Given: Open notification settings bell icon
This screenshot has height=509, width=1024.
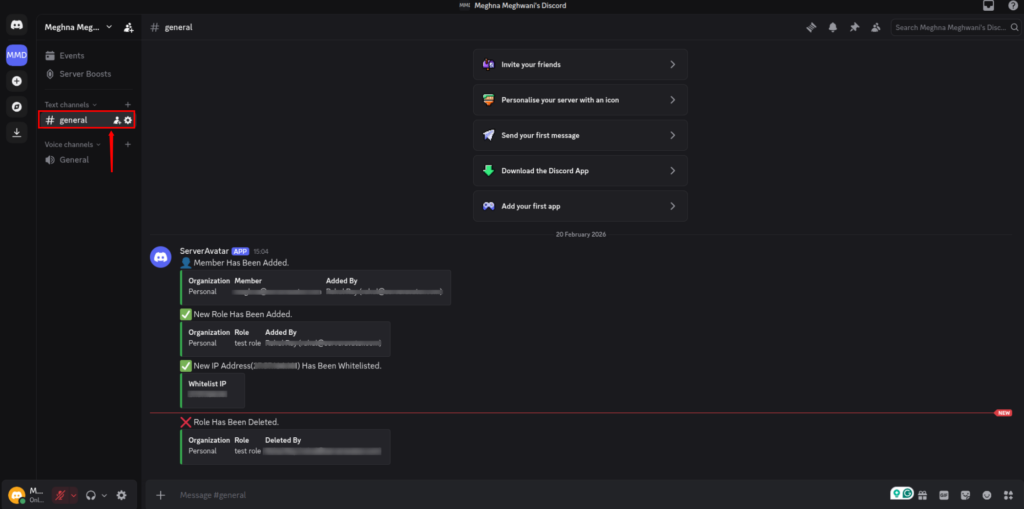Looking at the screenshot, I should click(x=833, y=27).
